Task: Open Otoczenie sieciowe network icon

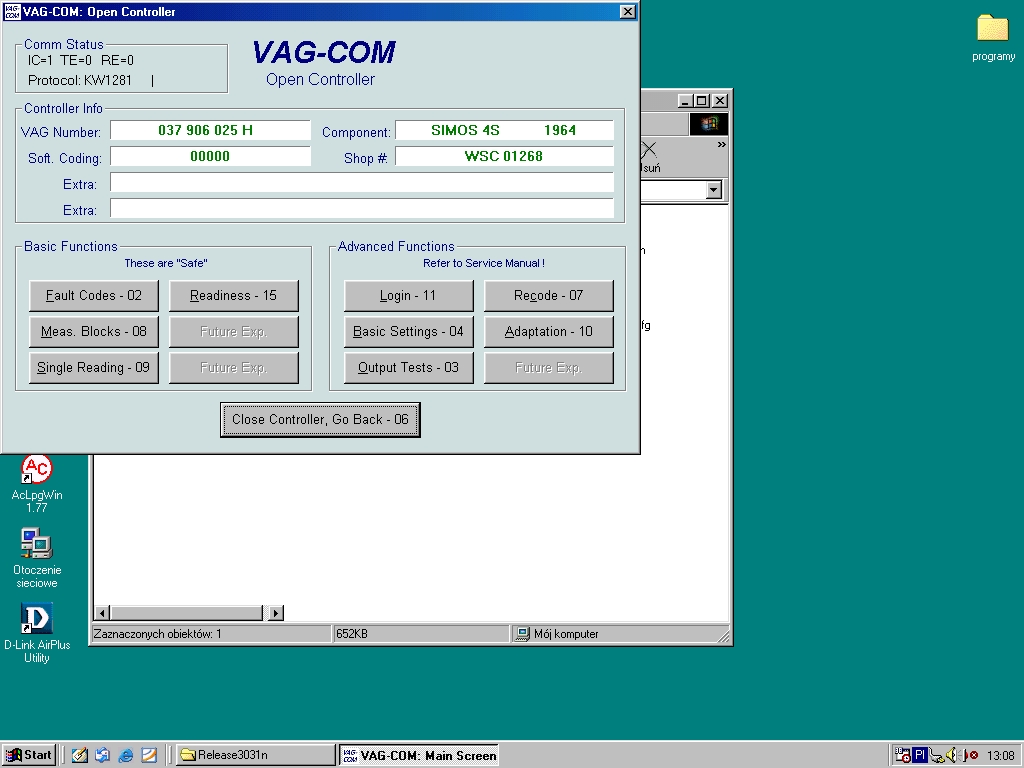Action: point(37,545)
